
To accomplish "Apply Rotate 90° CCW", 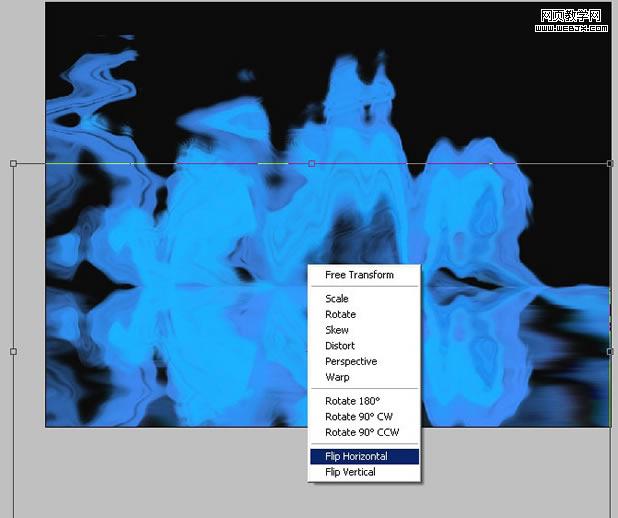I will (364, 432).
